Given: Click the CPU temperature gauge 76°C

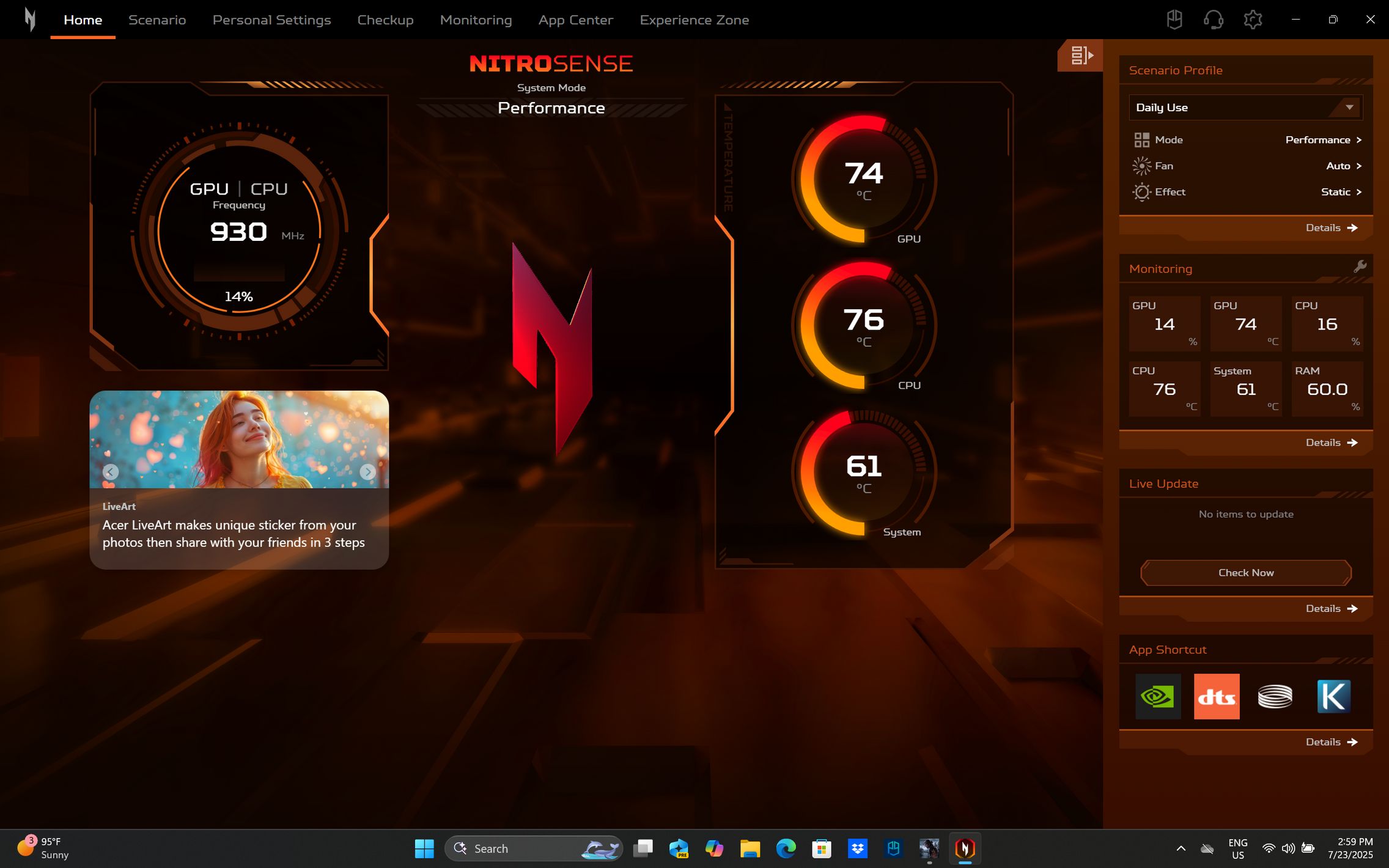Looking at the screenshot, I should click(x=864, y=325).
